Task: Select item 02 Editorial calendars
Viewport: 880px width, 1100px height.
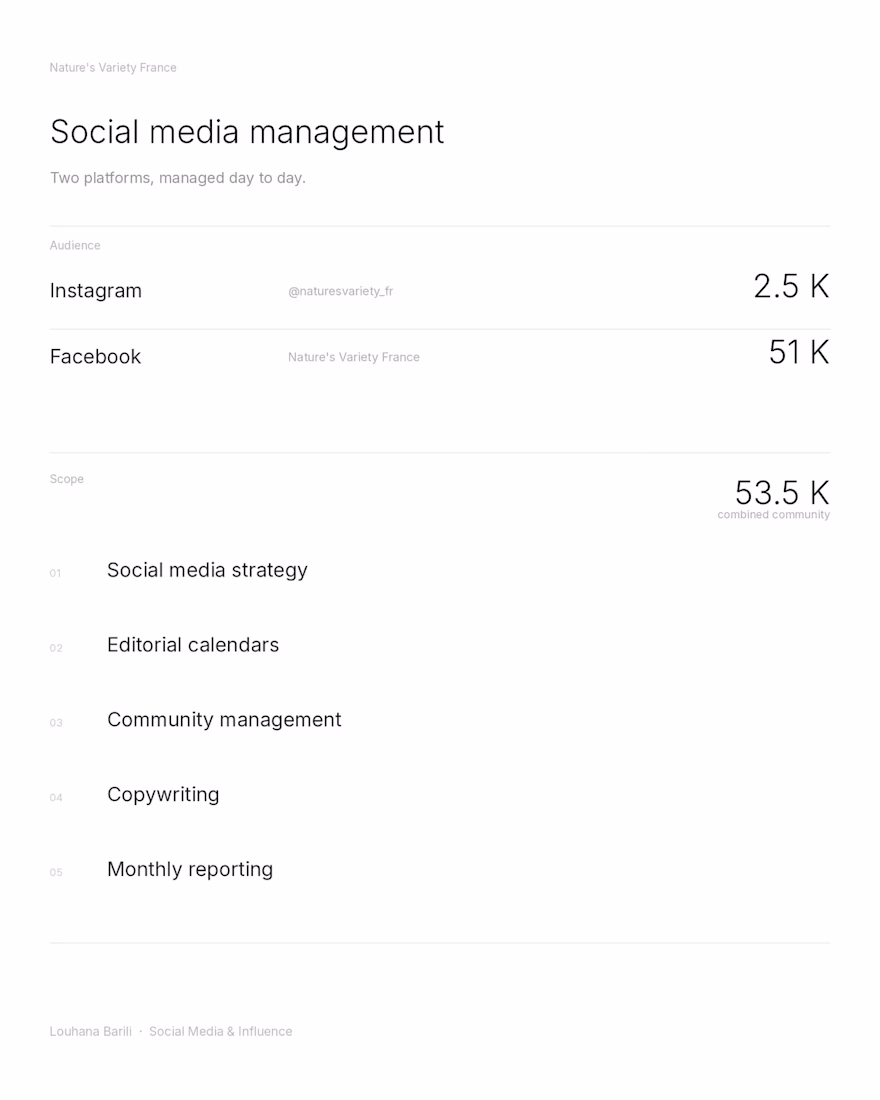Action: (164, 645)
